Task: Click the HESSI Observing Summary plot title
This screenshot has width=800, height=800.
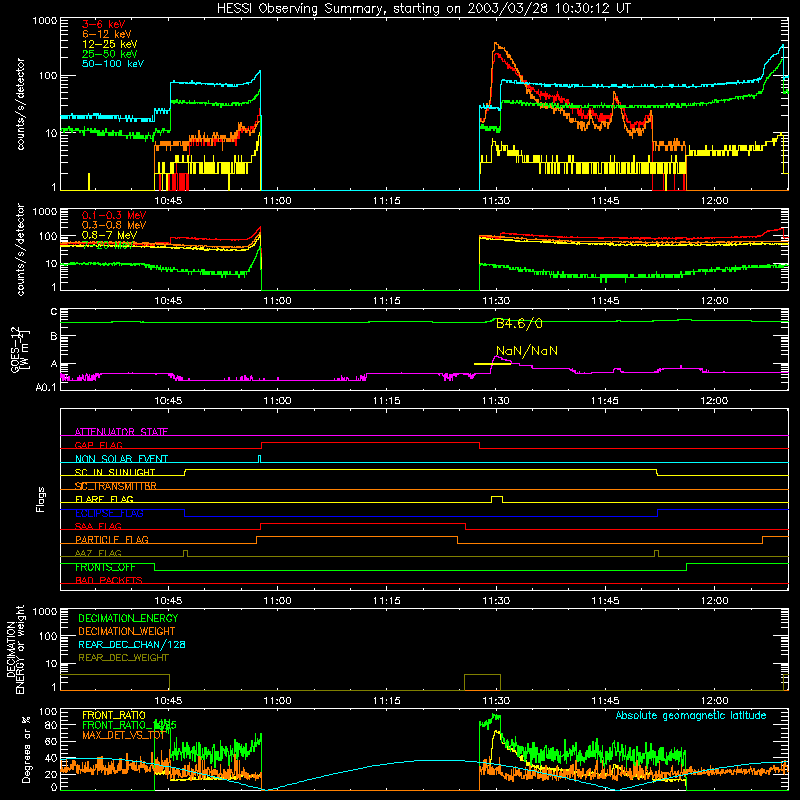Action: (x=424, y=9)
